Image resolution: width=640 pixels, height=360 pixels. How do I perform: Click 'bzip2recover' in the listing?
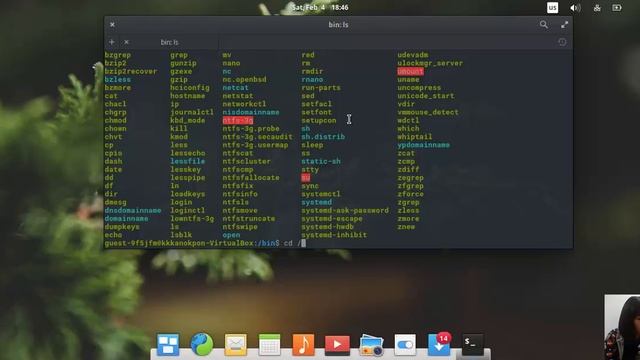pyautogui.click(x=131, y=71)
